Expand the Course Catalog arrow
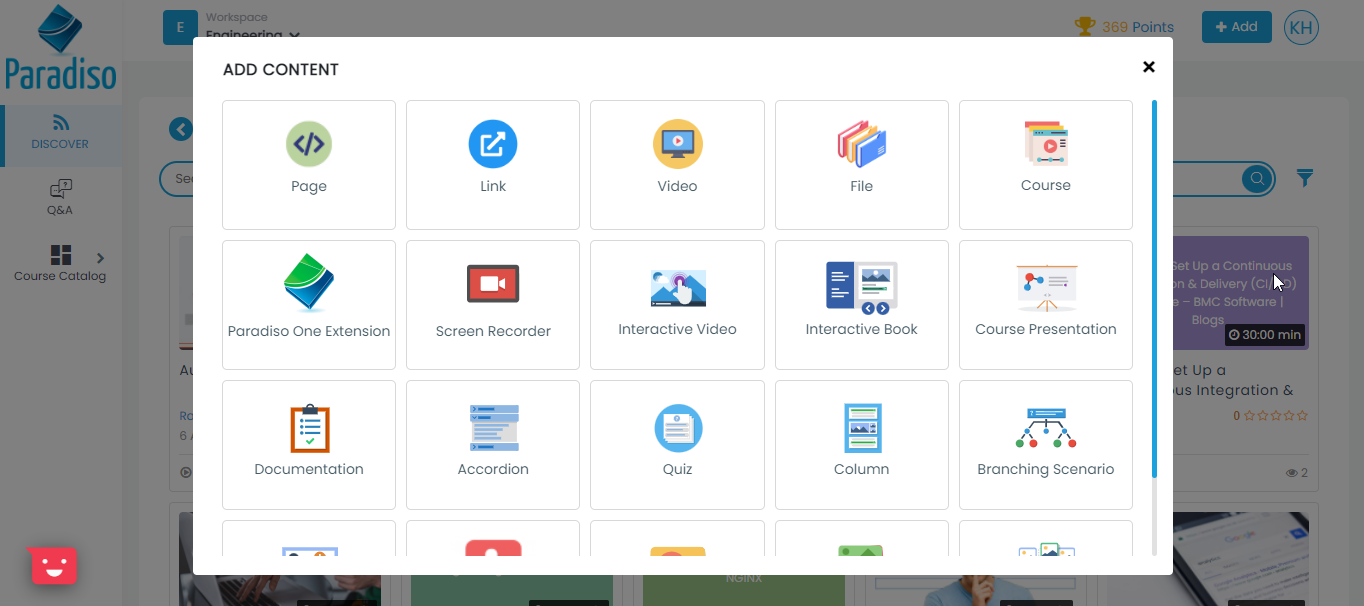1364x606 pixels. (100, 258)
